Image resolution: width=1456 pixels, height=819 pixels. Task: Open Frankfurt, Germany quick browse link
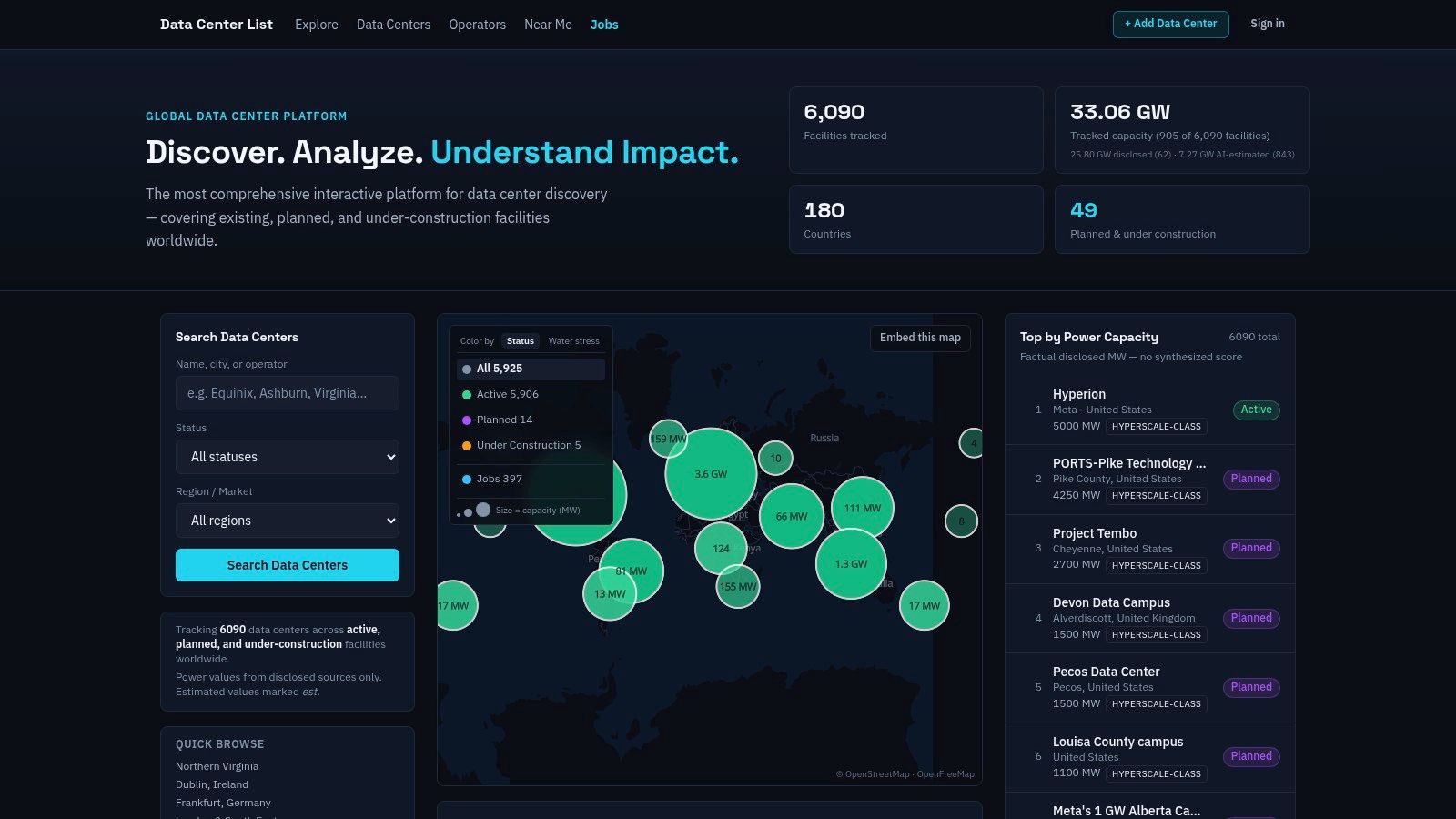[223, 803]
